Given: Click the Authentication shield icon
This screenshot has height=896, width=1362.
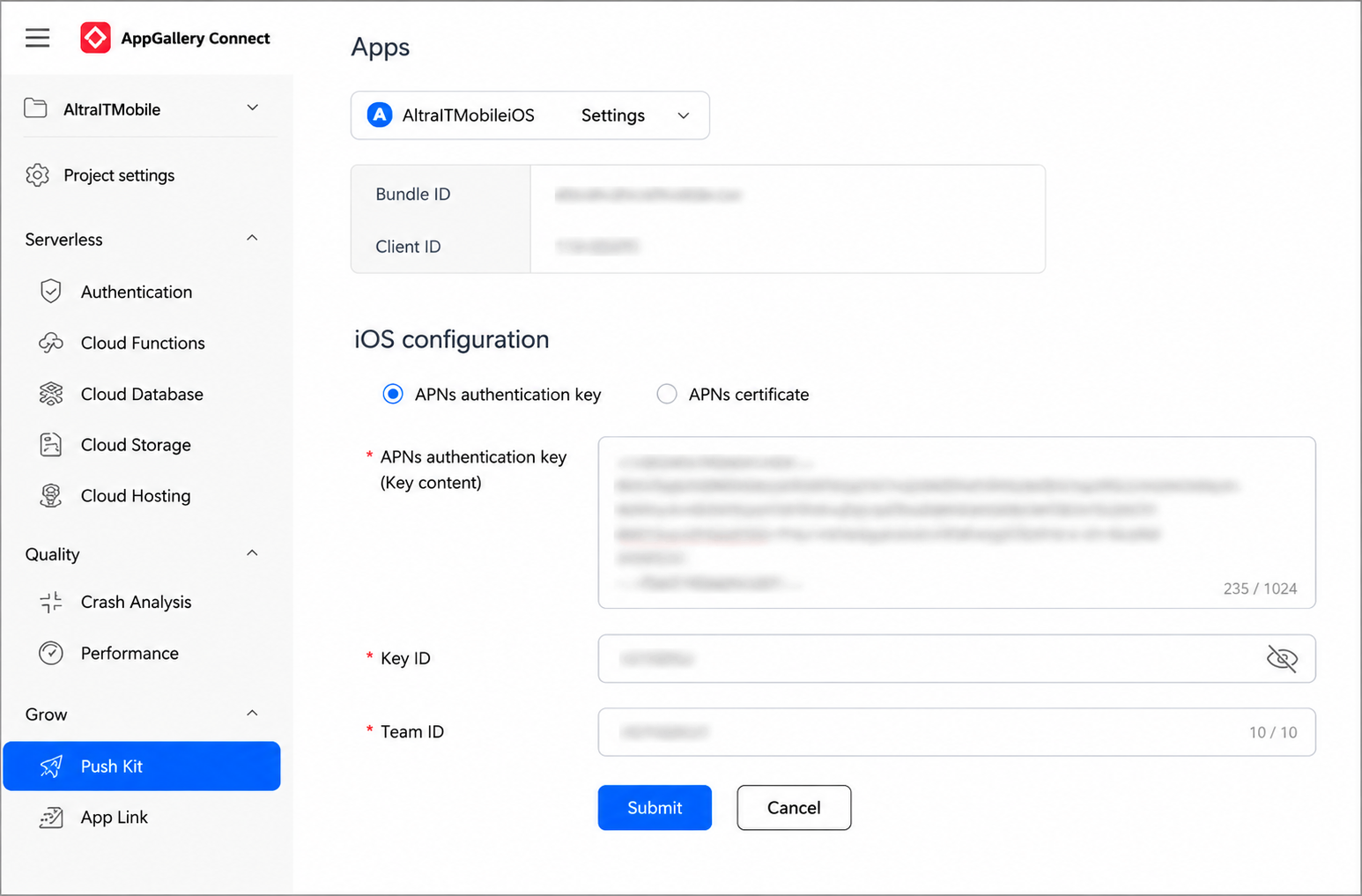Looking at the screenshot, I should [51, 292].
